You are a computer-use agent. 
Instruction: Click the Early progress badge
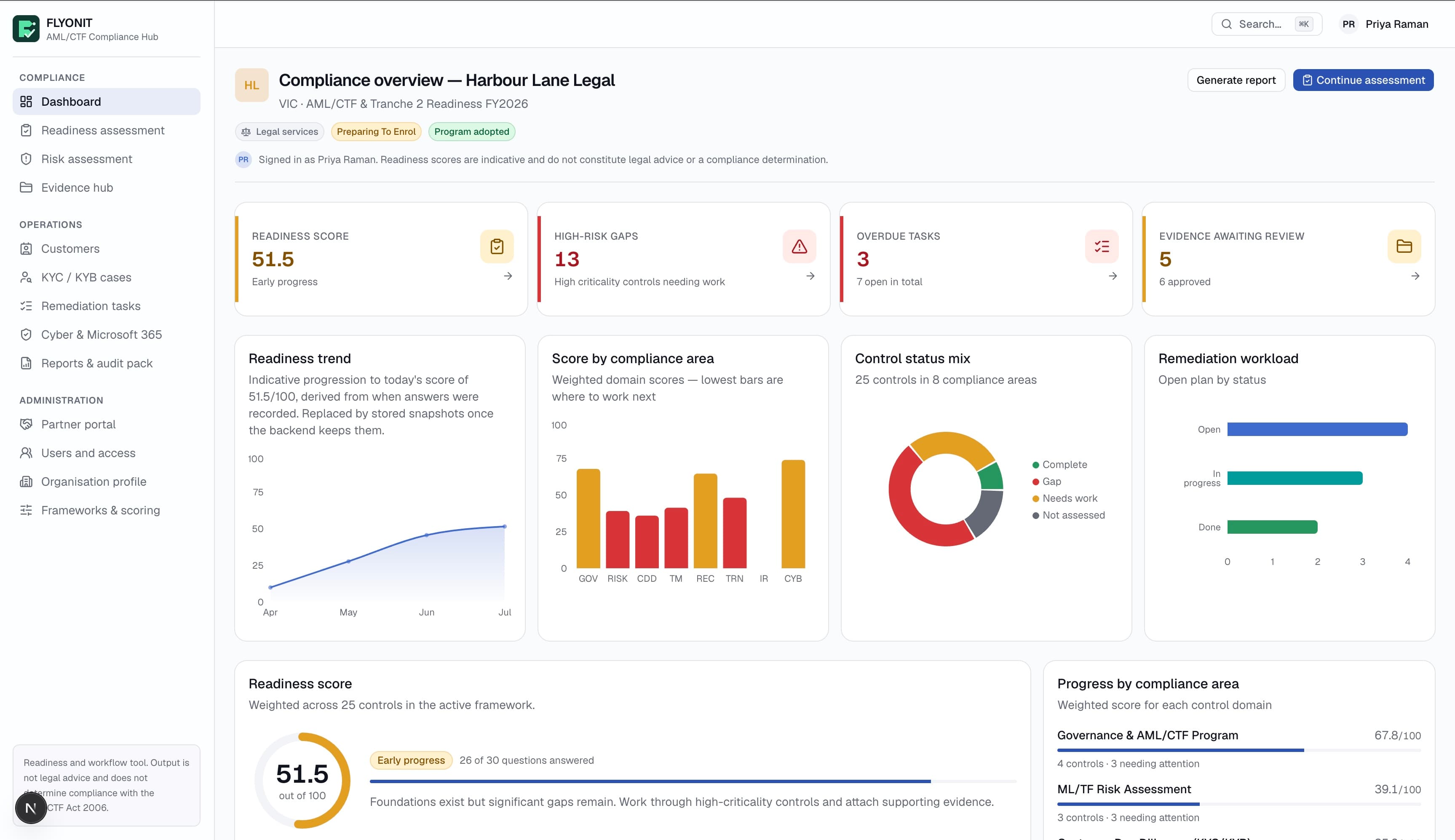tap(411, 760)
